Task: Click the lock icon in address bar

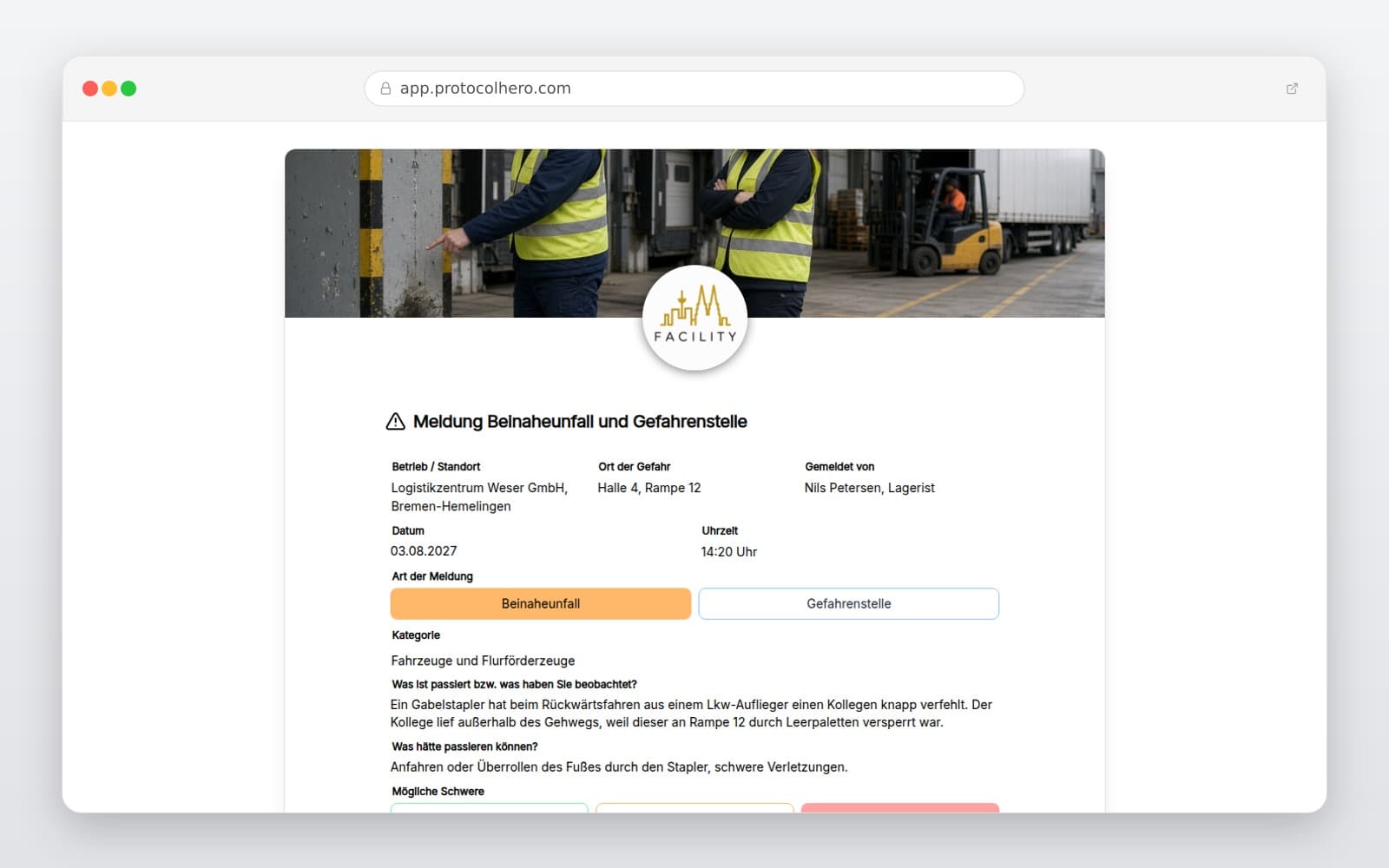Action: click(x=385, y=89)
